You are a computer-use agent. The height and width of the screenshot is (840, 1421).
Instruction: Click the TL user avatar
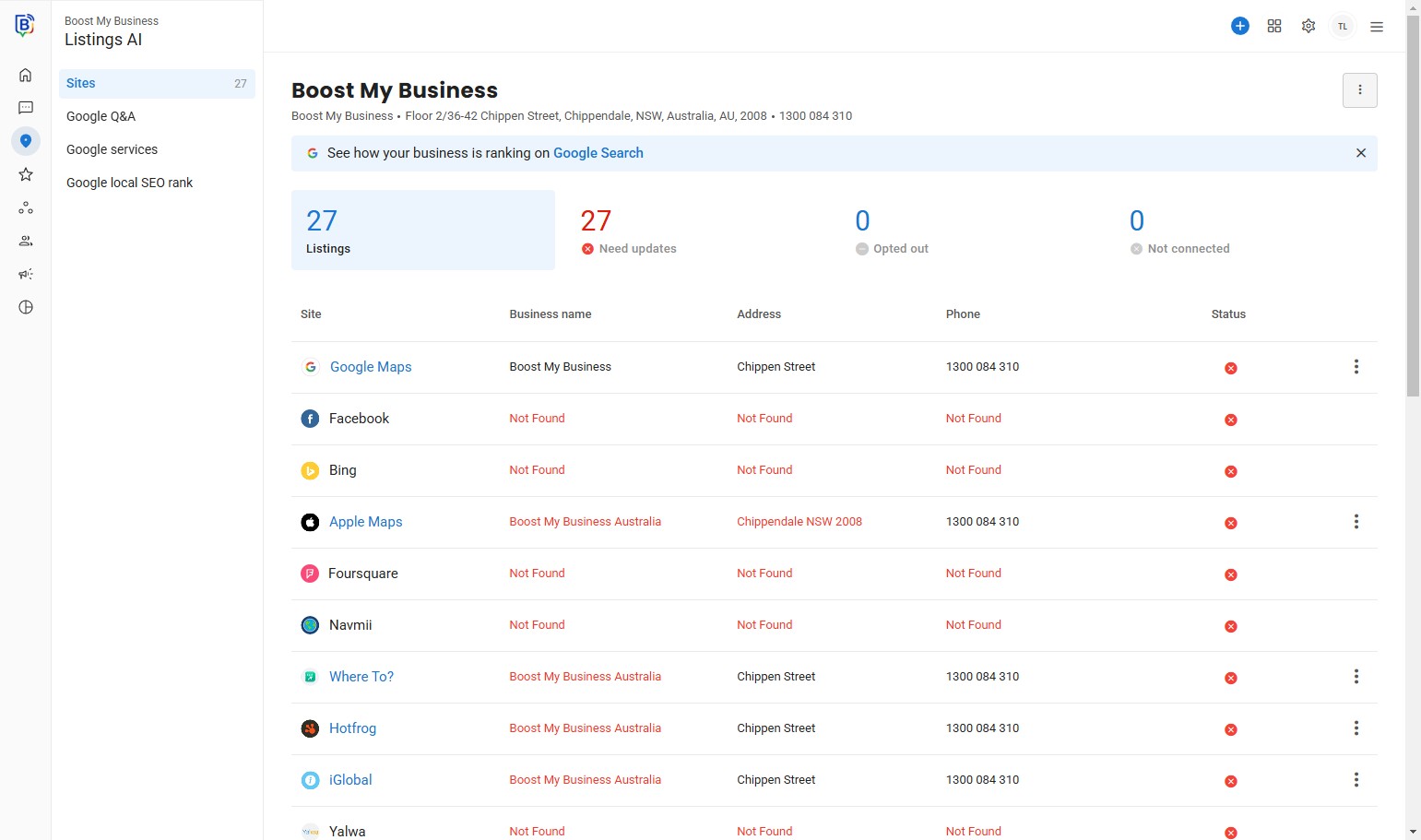click(1343, 26)
